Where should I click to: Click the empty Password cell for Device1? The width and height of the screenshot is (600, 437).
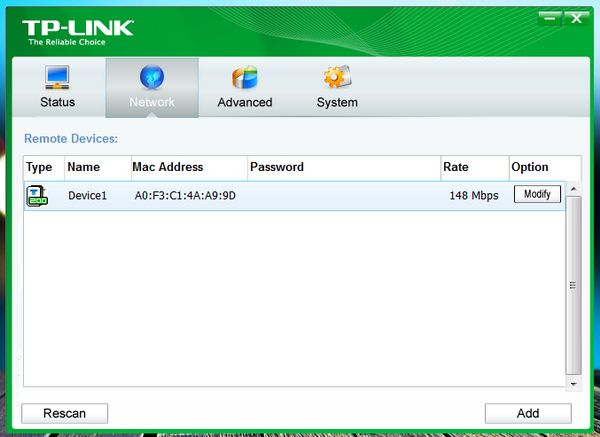point(344,196)
